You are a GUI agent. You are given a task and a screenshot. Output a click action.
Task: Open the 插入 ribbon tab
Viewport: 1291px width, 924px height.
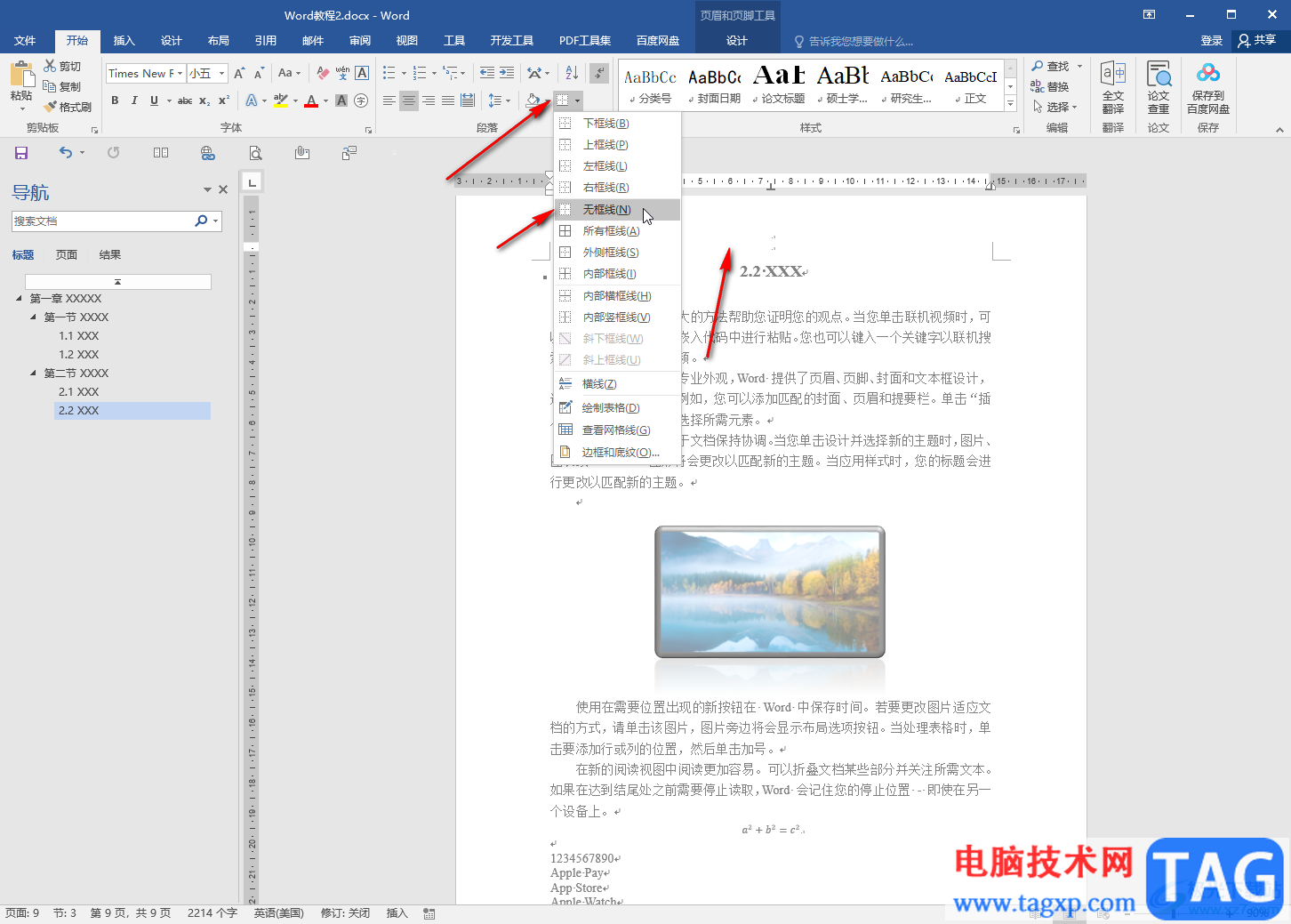pyautogui.click(x=124, y=41)
